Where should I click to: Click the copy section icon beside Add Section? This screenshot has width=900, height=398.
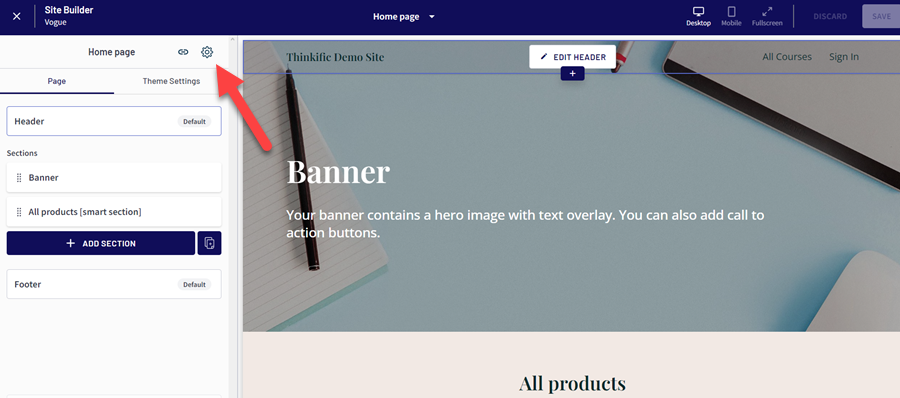click(x=210, y=243)
